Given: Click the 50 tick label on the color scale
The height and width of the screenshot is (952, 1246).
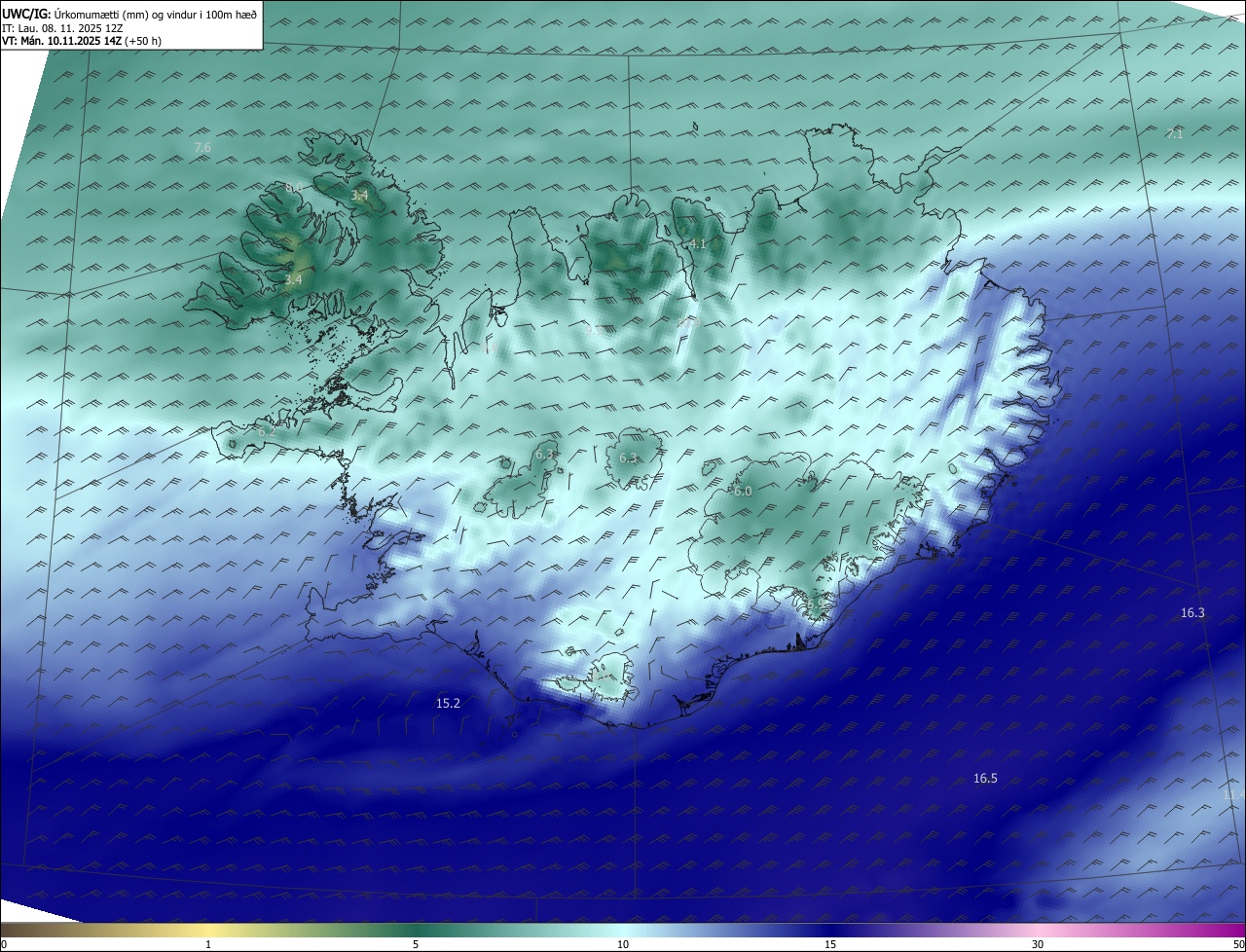Looking at the screenshot, I should [x=1239, y=944].
